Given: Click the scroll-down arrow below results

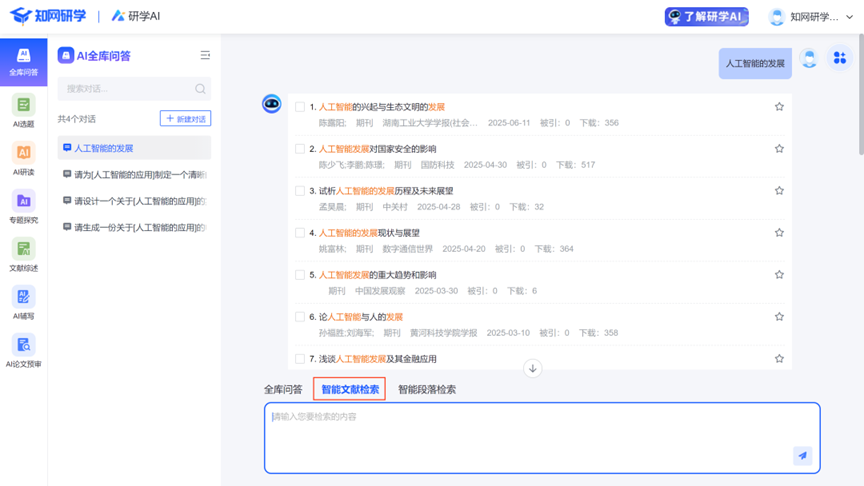Looking at the screenshot, I should (x=533, y=368).
